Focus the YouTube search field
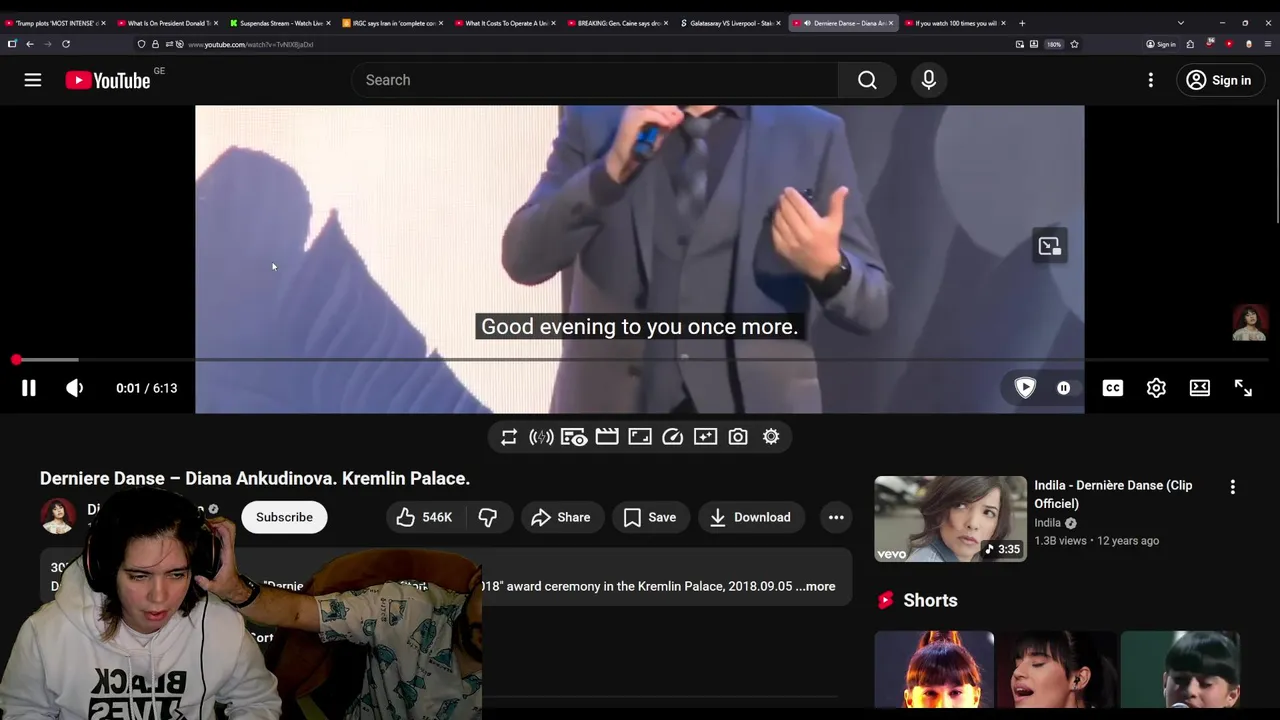 click(595, 80)
